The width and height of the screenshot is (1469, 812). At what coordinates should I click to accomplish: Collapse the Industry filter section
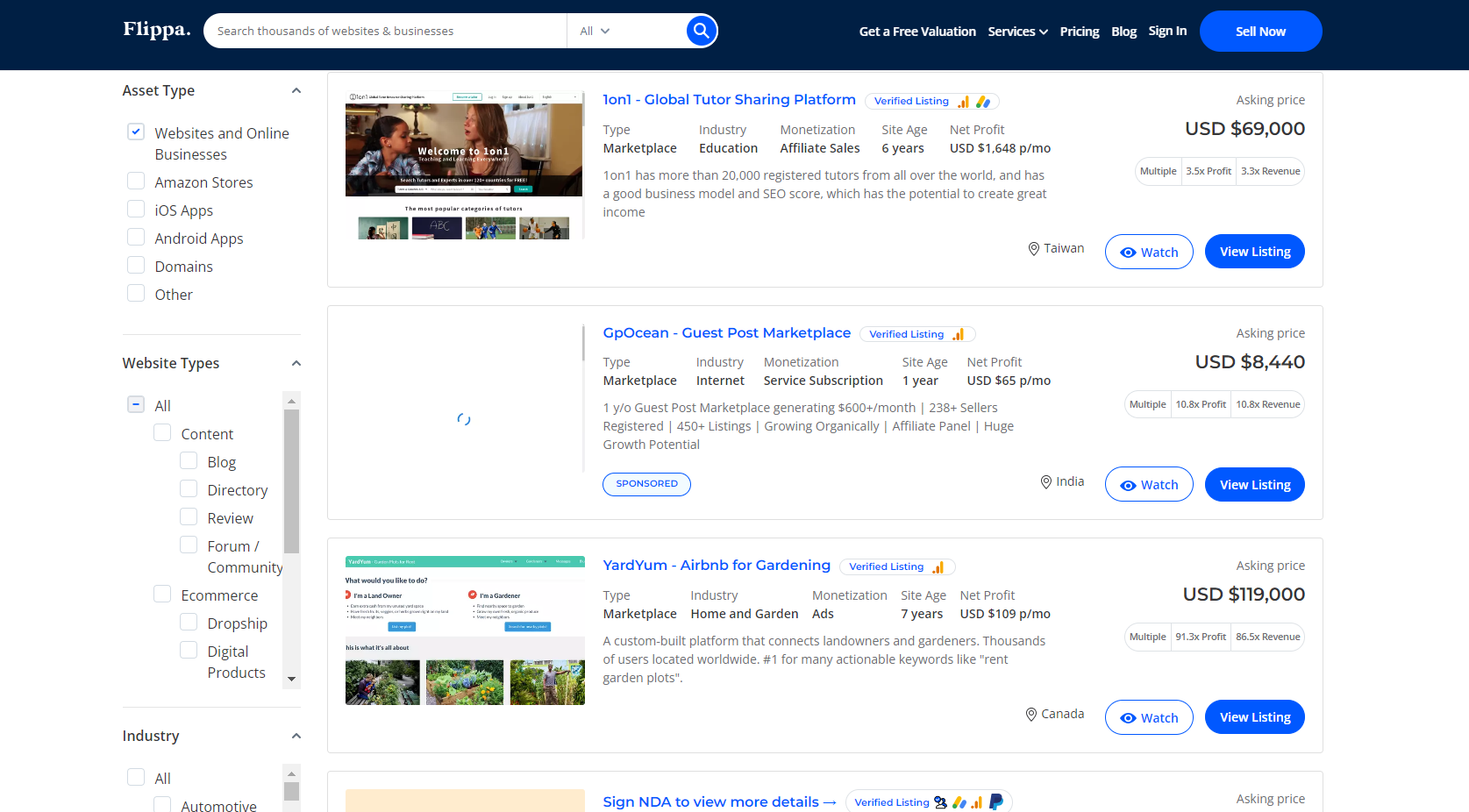tap(296, 736)
